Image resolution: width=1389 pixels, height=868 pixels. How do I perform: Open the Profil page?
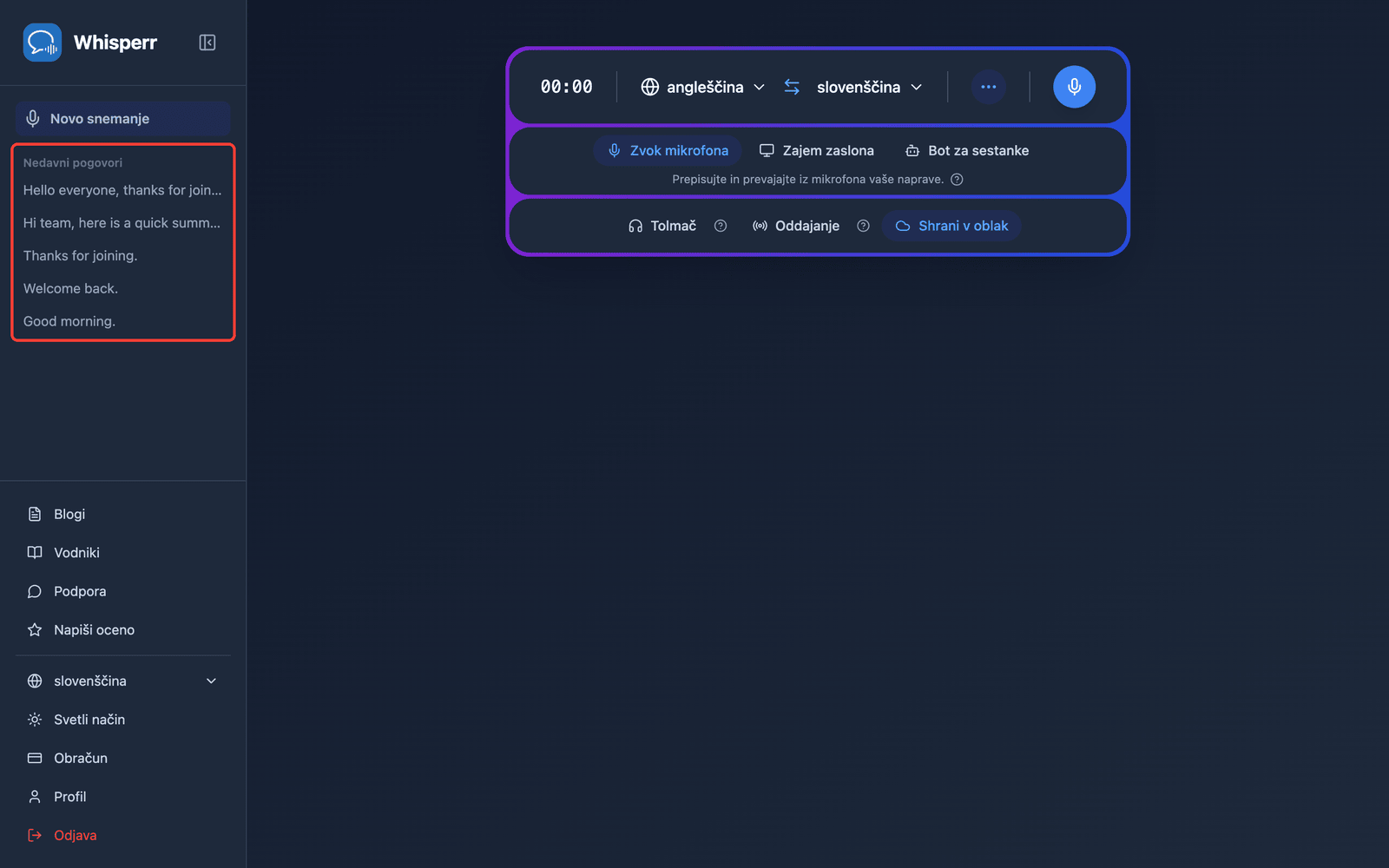point(122,797)
